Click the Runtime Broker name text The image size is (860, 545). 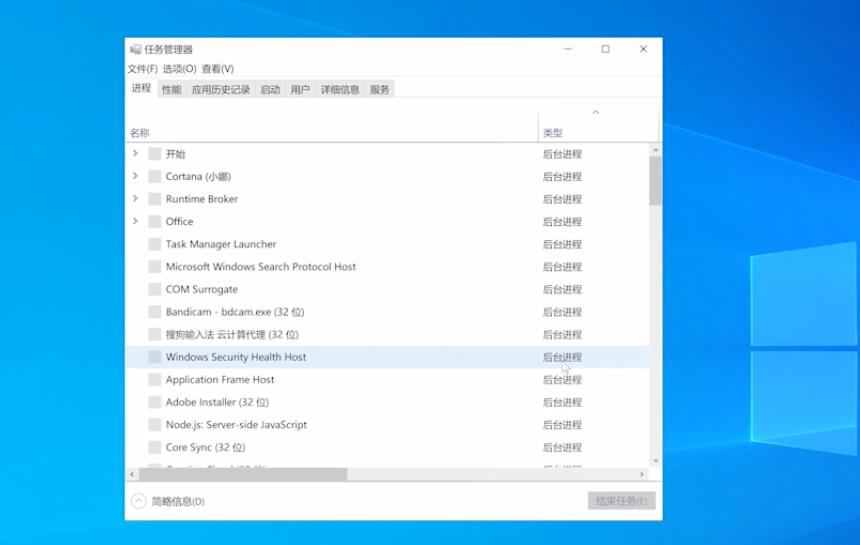point(202,199)
